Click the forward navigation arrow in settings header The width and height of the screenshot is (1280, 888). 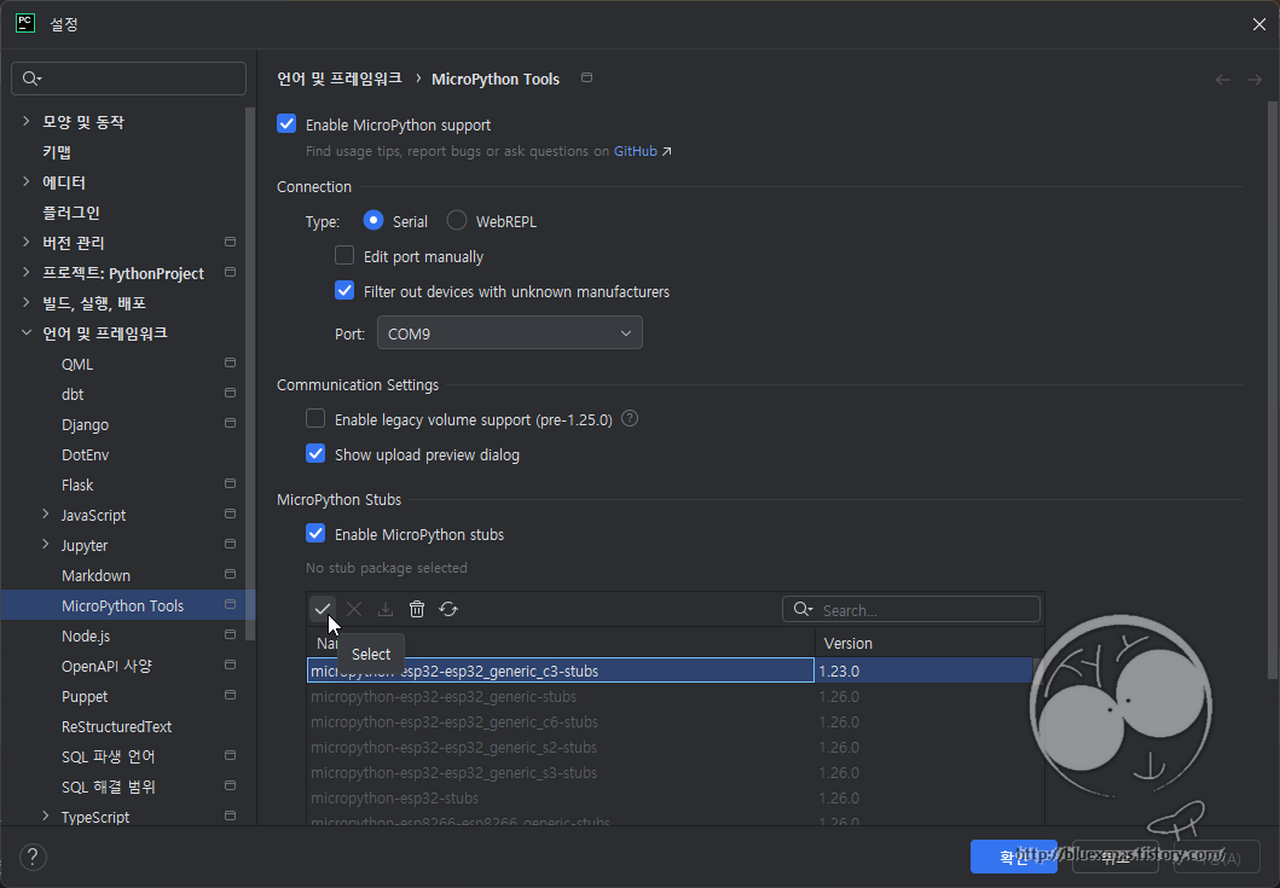tap(1254, 79)
